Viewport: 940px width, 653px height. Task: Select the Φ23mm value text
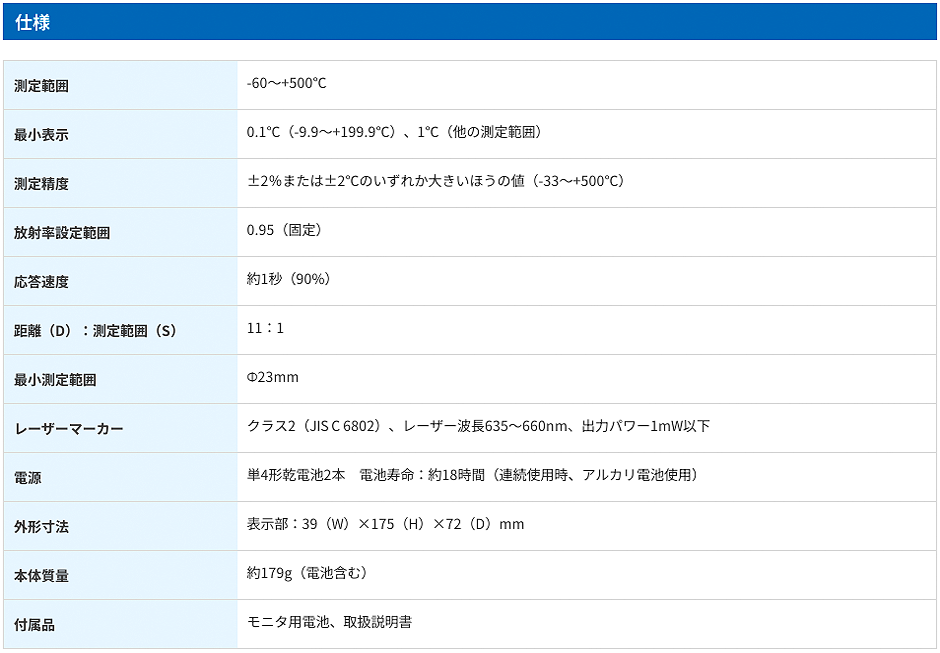coord(273,377)
